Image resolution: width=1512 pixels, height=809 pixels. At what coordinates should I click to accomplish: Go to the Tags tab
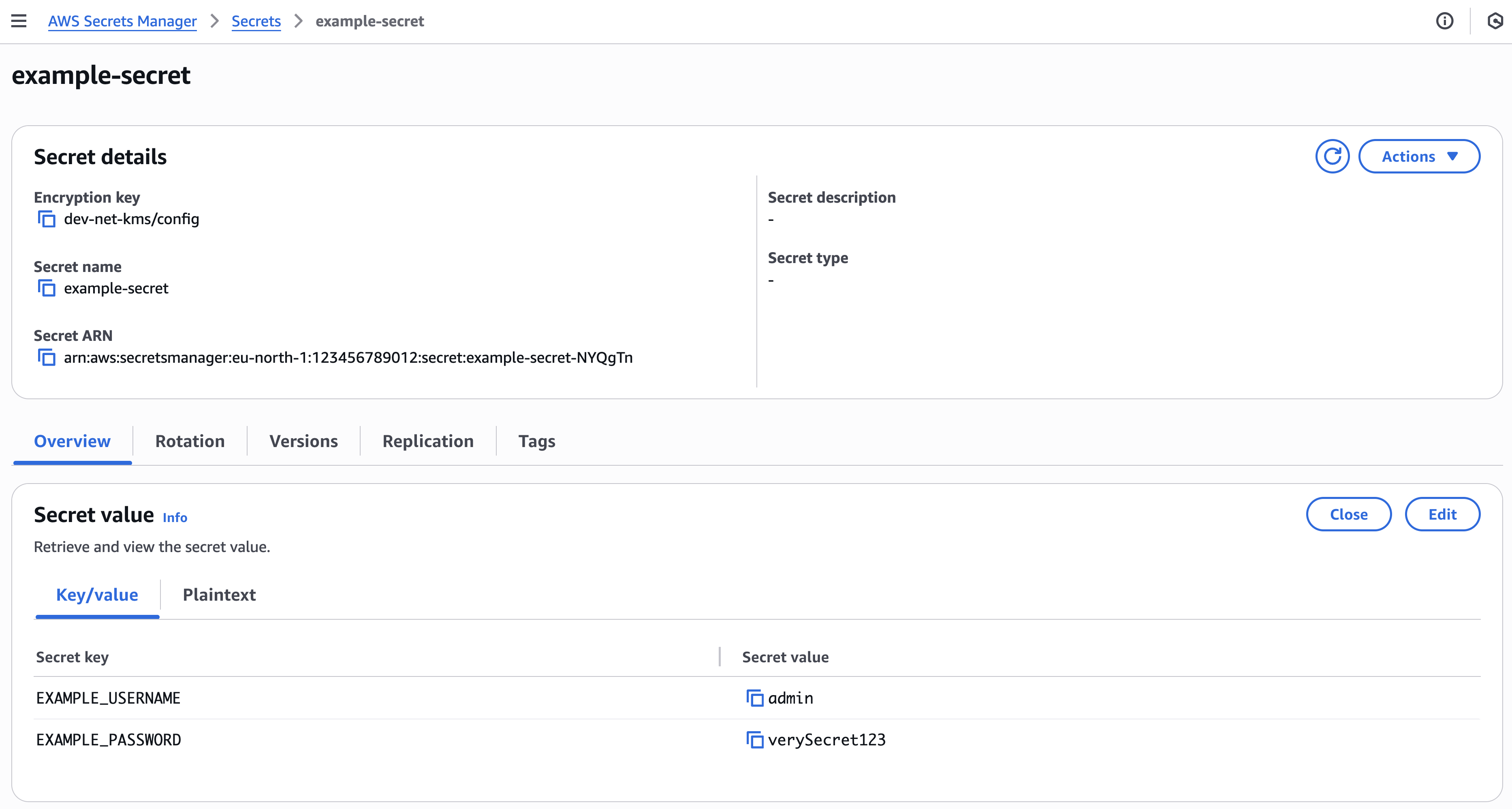coord(536,441)
